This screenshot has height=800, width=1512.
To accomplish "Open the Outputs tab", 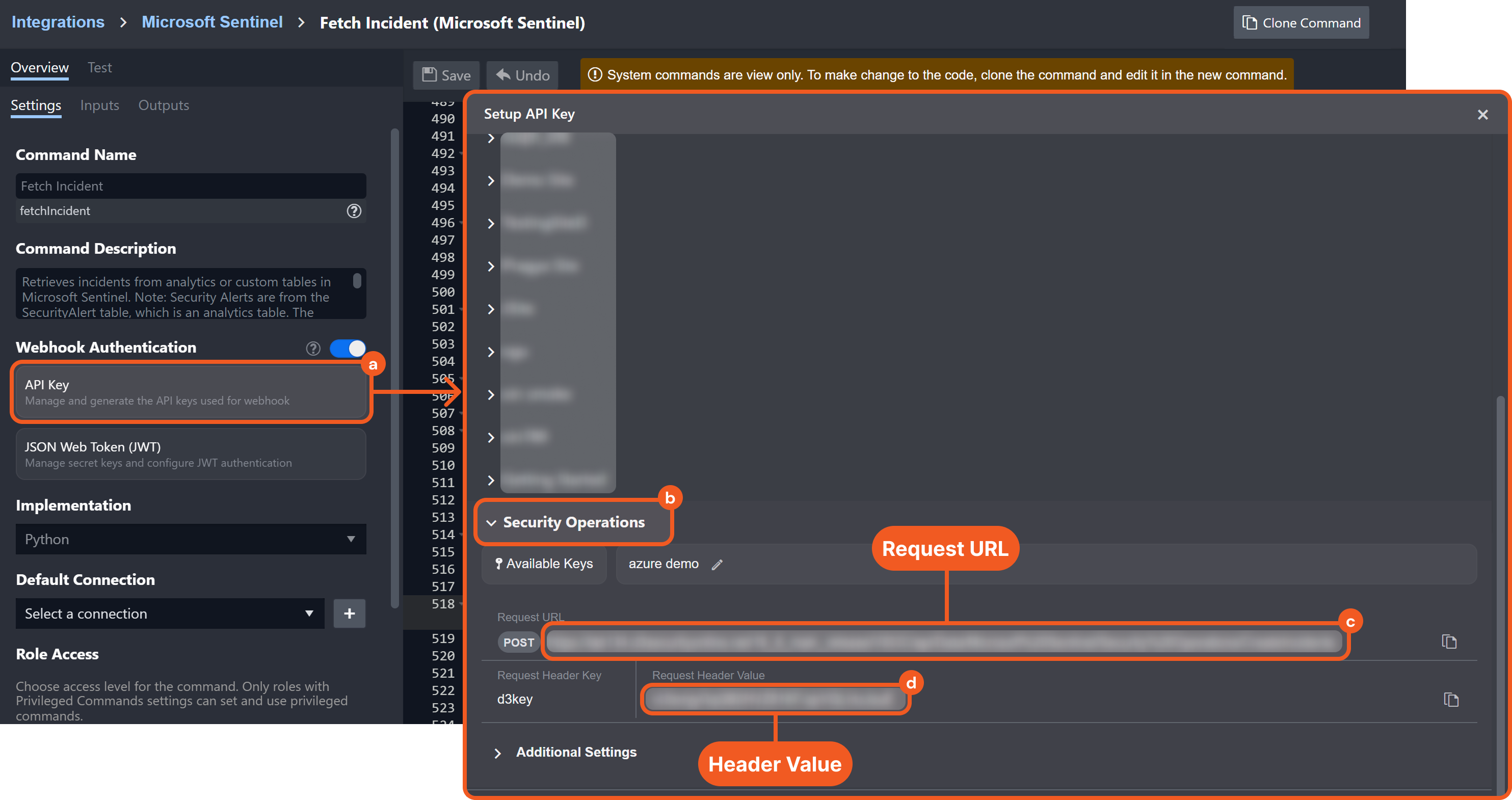I will pyautogui.click(x=163, y=105).
